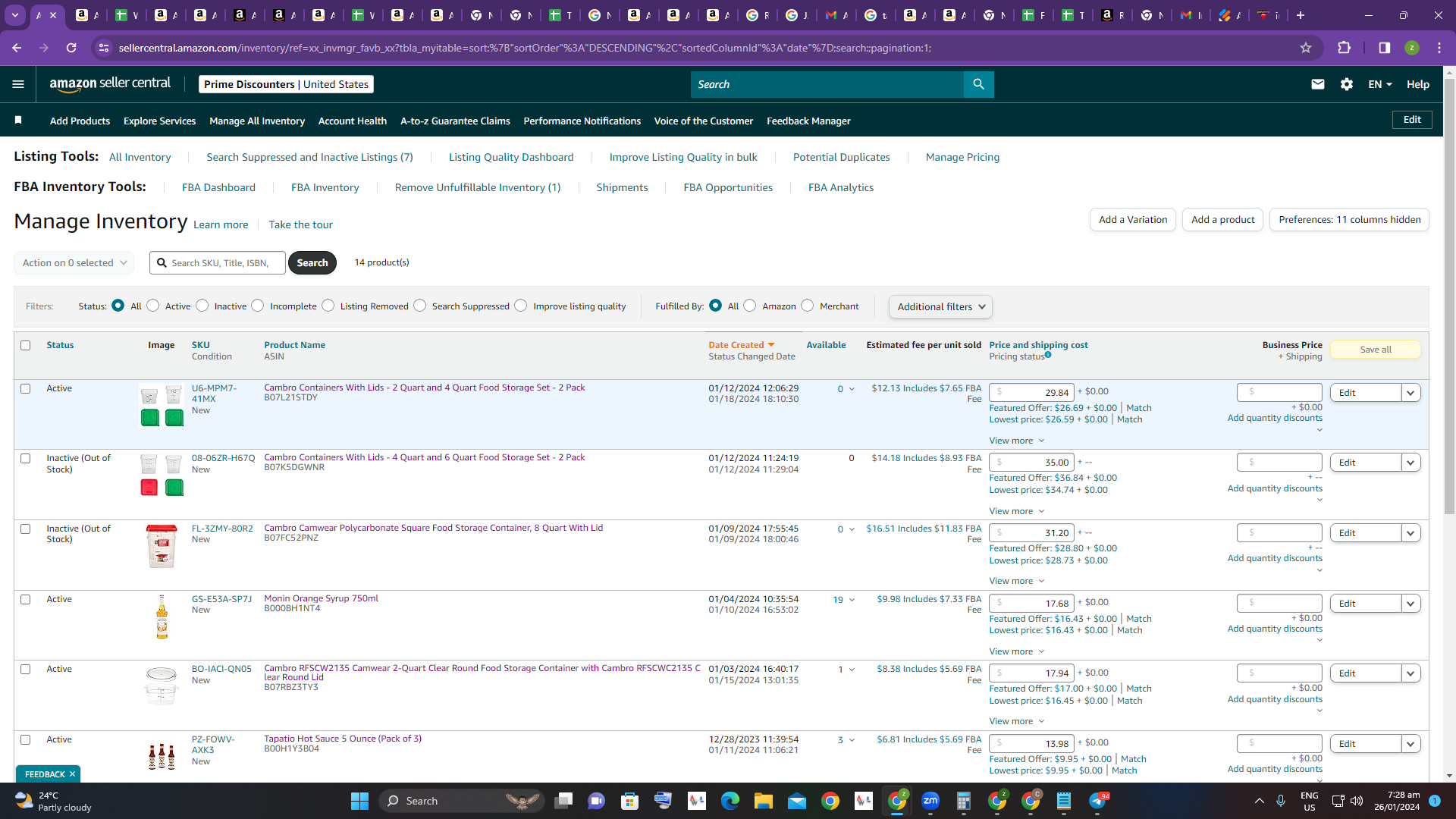The width and height of the screenshot is (1456, 819).
Task: Open Add Products menu item
Action: point(80,121)
